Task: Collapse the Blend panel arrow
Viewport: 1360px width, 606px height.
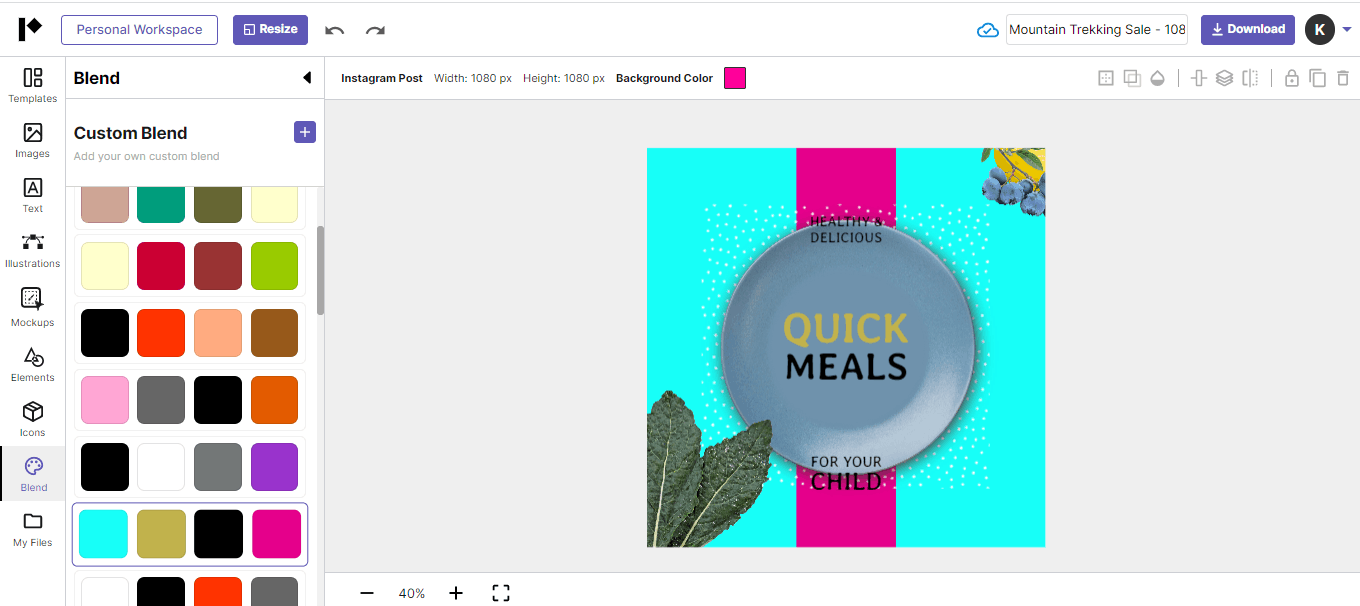Action: click(307, 78)
